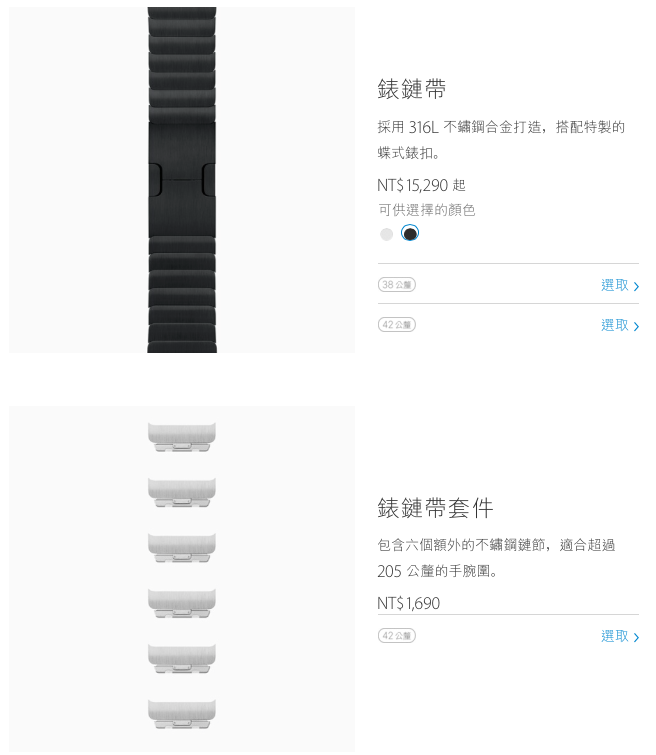Click chevron arrow in 錶鏈帶 42 公釐 row
The height and width of the screenshot is (755, 656).
[636, 326]
